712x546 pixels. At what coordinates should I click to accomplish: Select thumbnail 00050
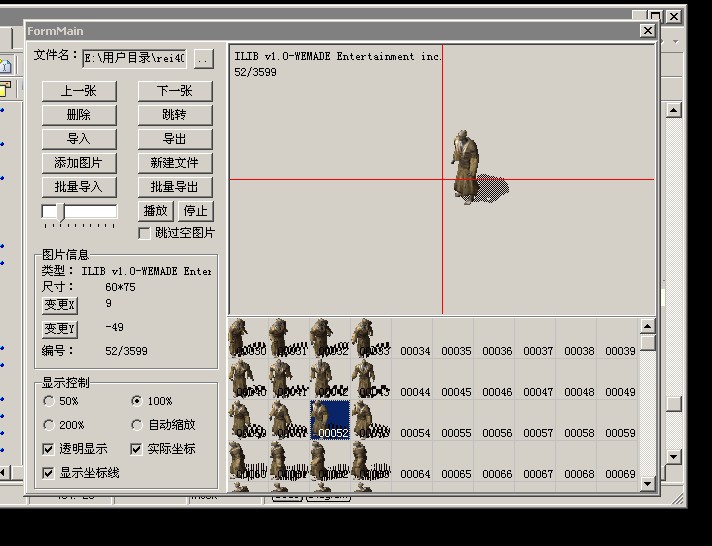point(248,420)
